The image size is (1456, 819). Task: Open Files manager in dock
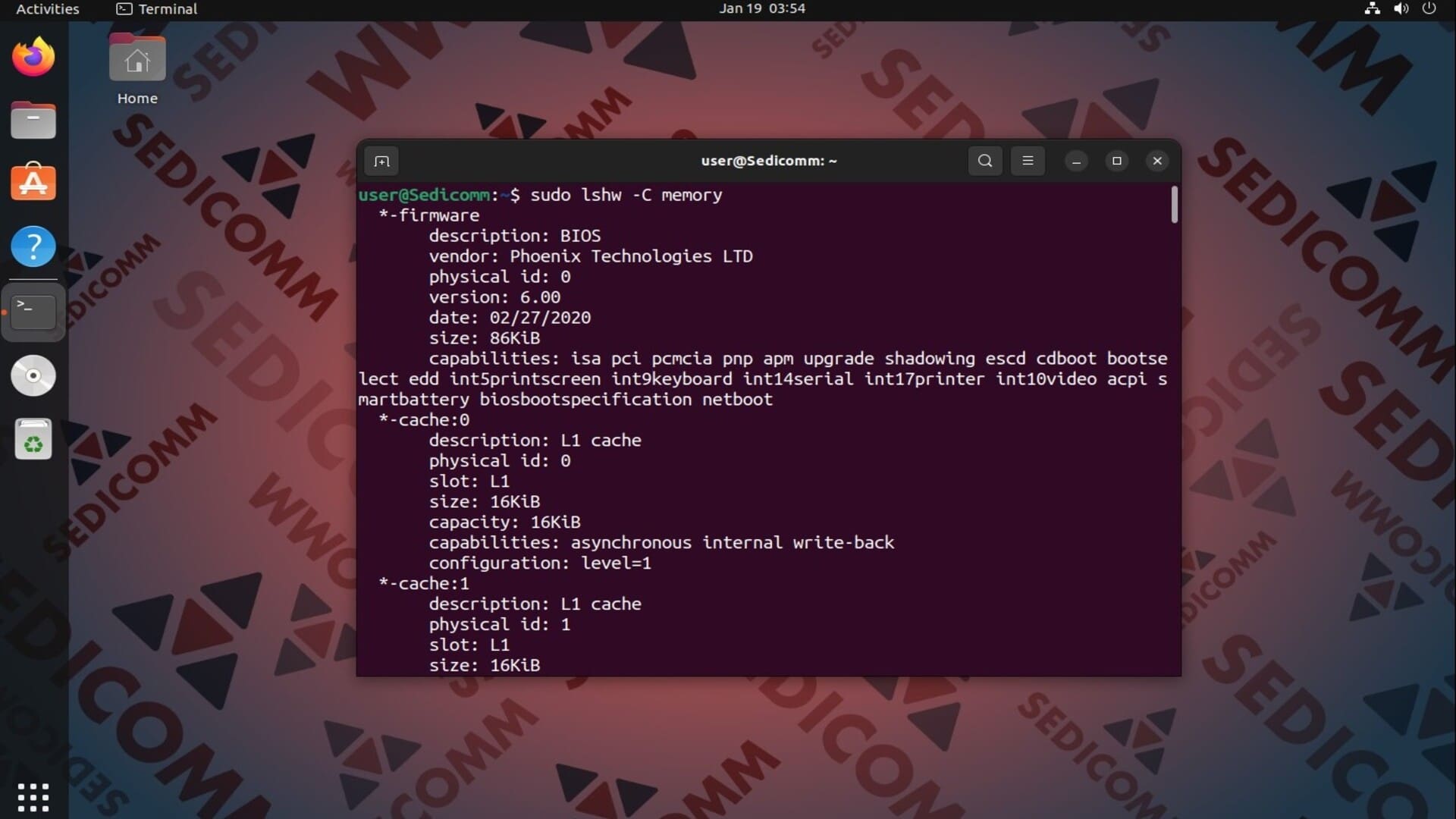(33, 121)
